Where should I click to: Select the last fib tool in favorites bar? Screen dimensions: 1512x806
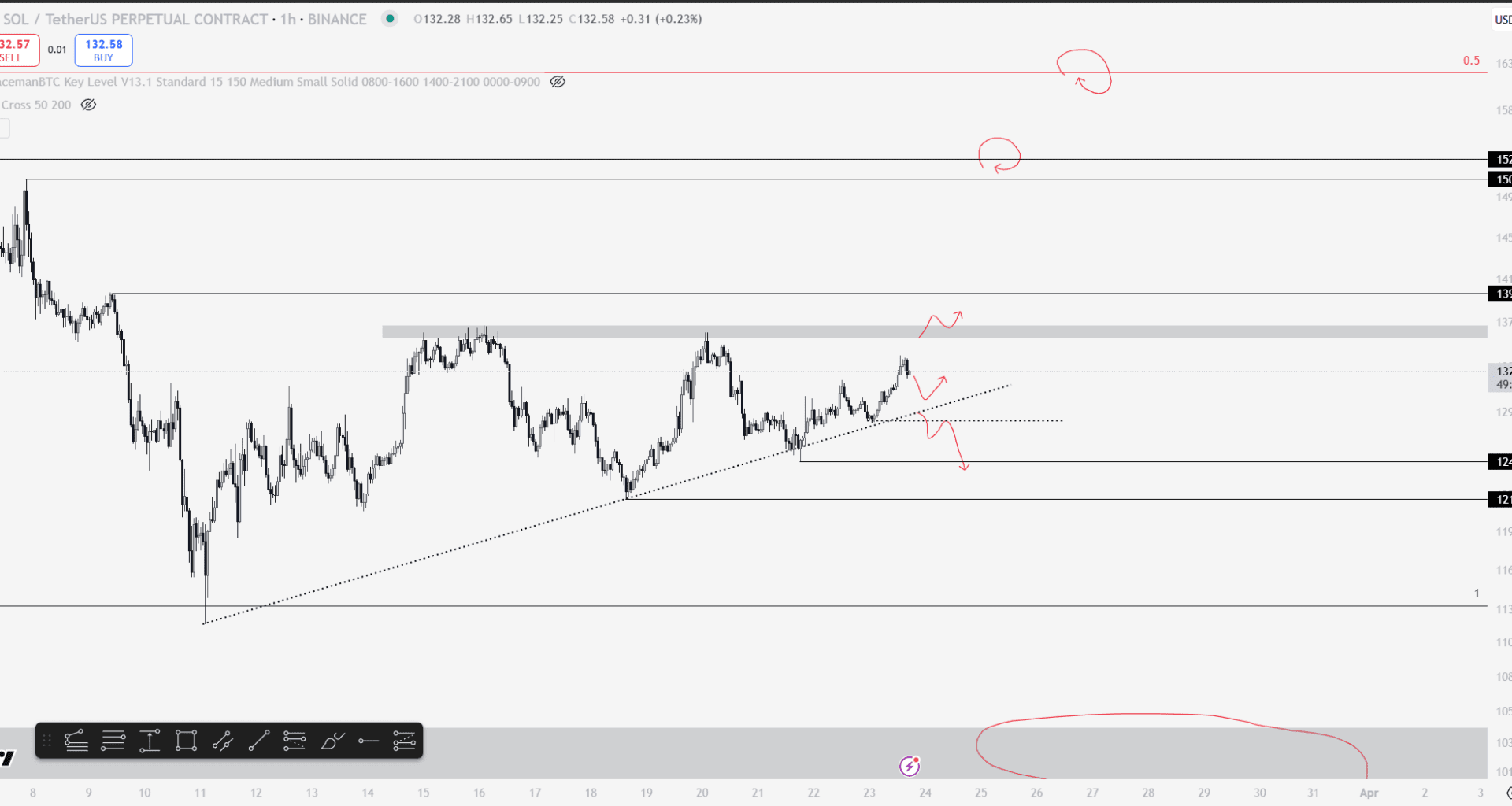(404, 741)
